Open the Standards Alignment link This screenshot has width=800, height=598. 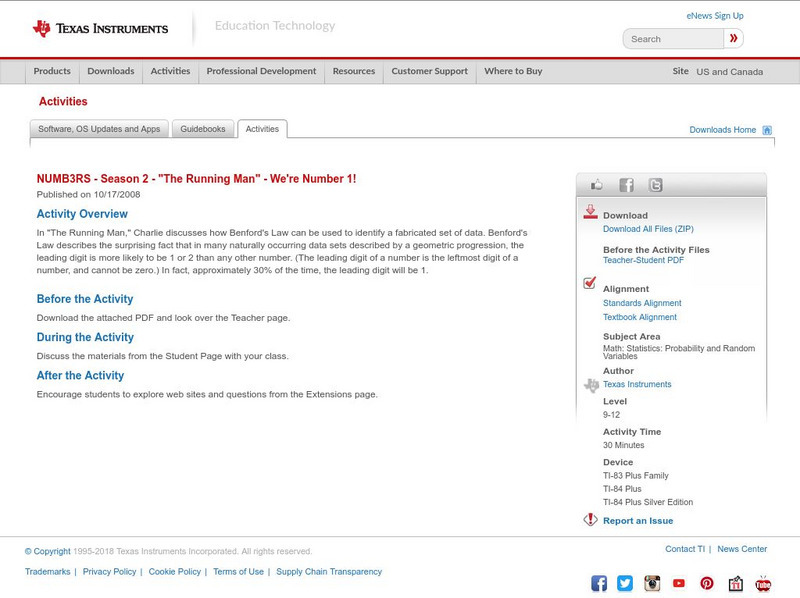coord(642,303)
